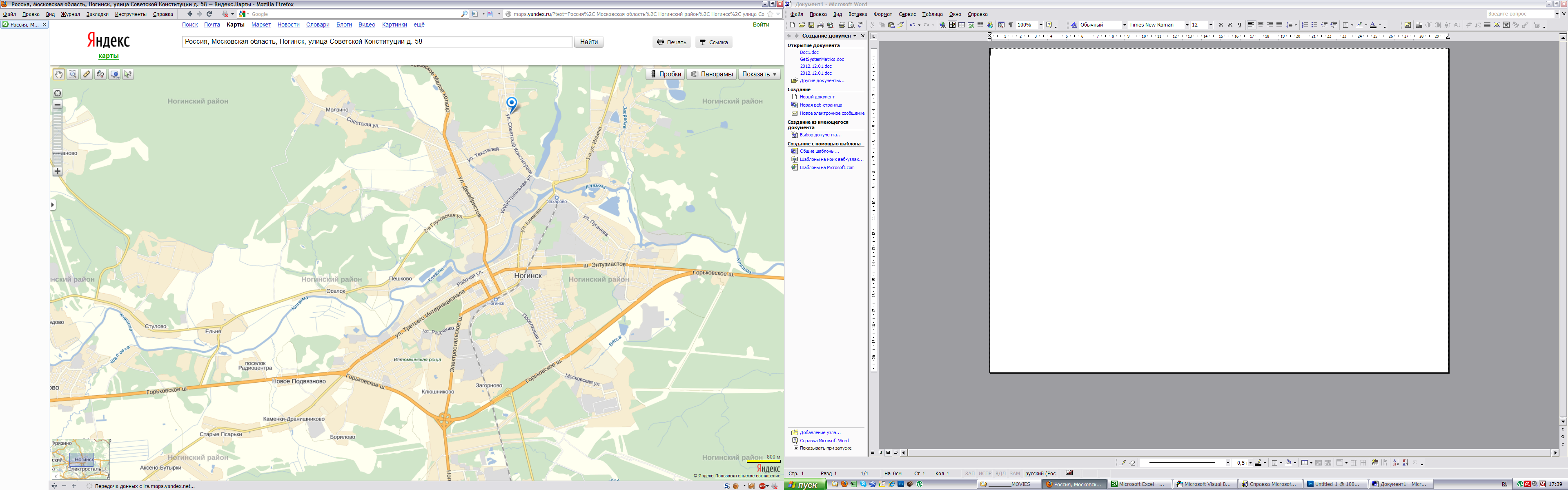Image resolution: width=1568 pixels, height=490 pixels.
Task: Open the Times New Roman font dropdown
Action: click(1187, 25)
